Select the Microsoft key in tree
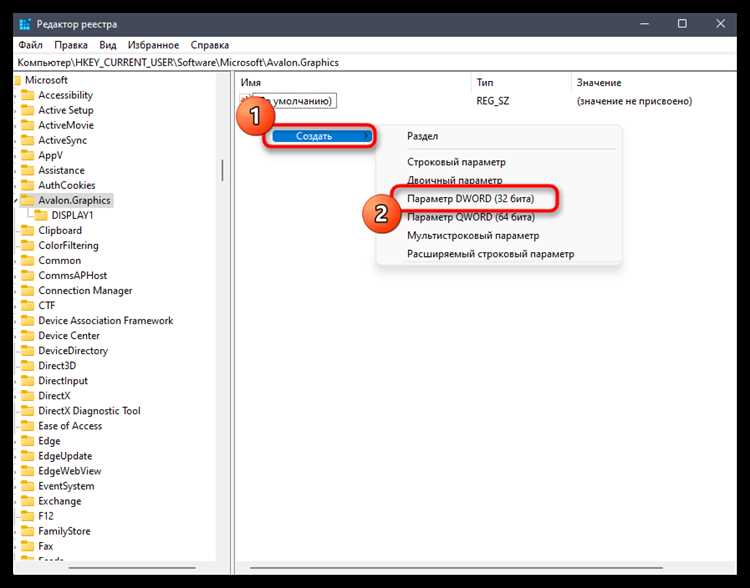 [x=46, y=80]
